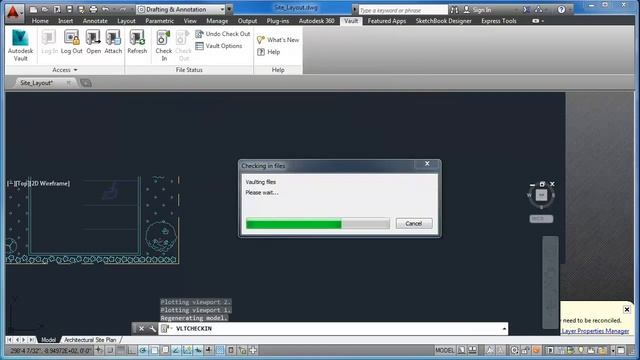Toggle Polar Tracking in status bar

click(x=143, y=350)
